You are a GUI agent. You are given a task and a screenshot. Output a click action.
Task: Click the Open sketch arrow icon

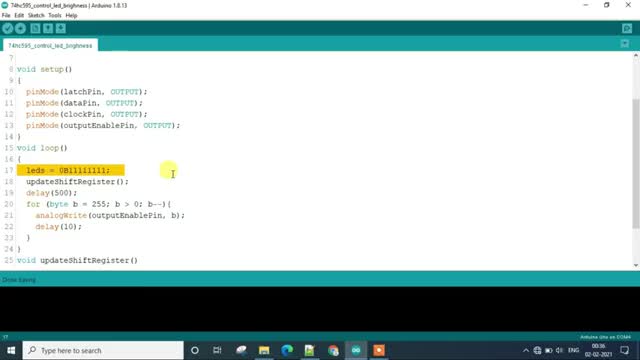click(x=48, y=29)
